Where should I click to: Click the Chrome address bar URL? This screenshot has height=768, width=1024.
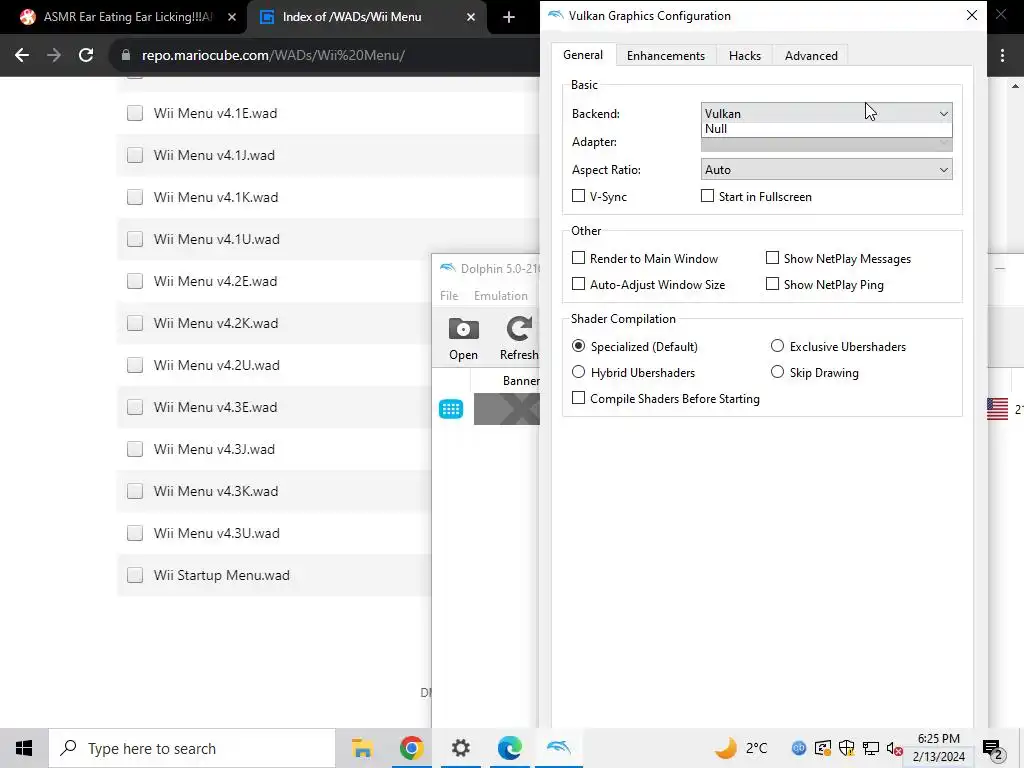273,56
